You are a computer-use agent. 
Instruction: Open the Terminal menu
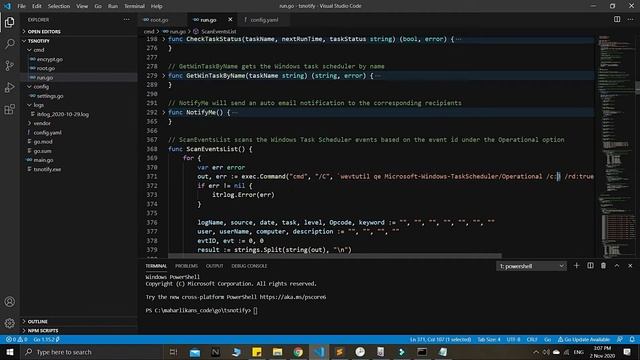click(x=134, y=6)
